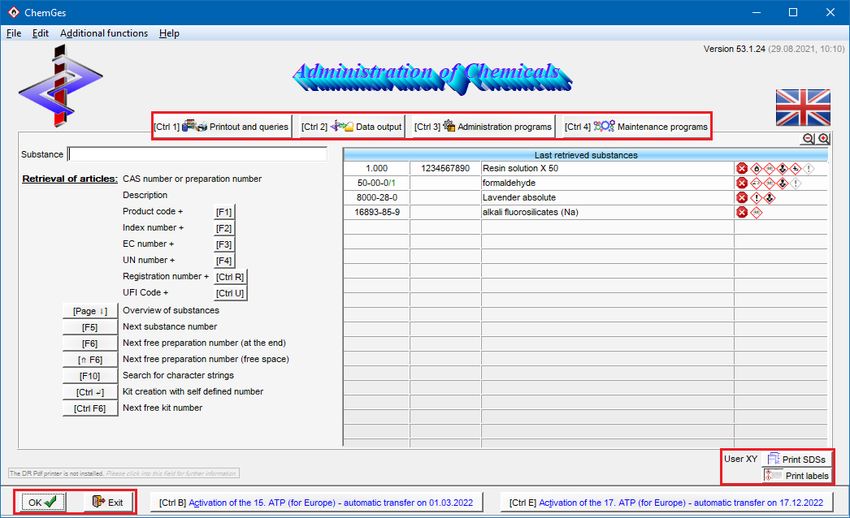Select the Resin solution X 50 cell
Viewport: 850px width, 518px height.
pyautogui.click(x=608, y=169)
